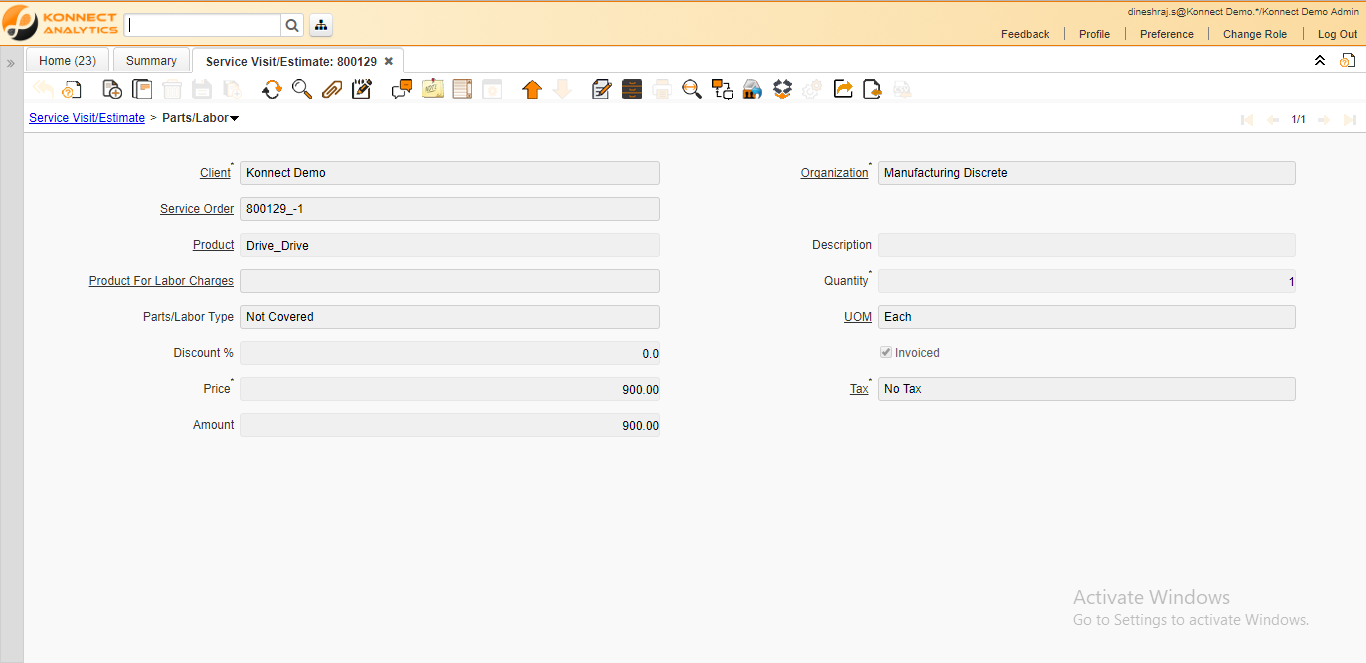This screenshot has width=1366, height=663.
Task: Click the product info warehouse icon
Action: click(752, 90)
